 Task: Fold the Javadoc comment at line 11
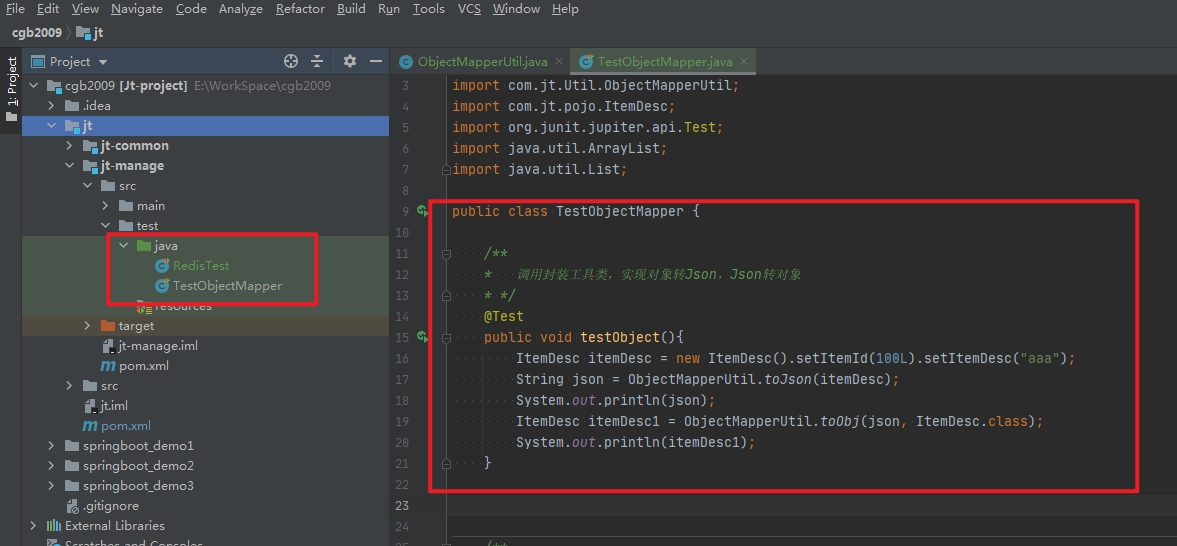click(x=446, y=254)
